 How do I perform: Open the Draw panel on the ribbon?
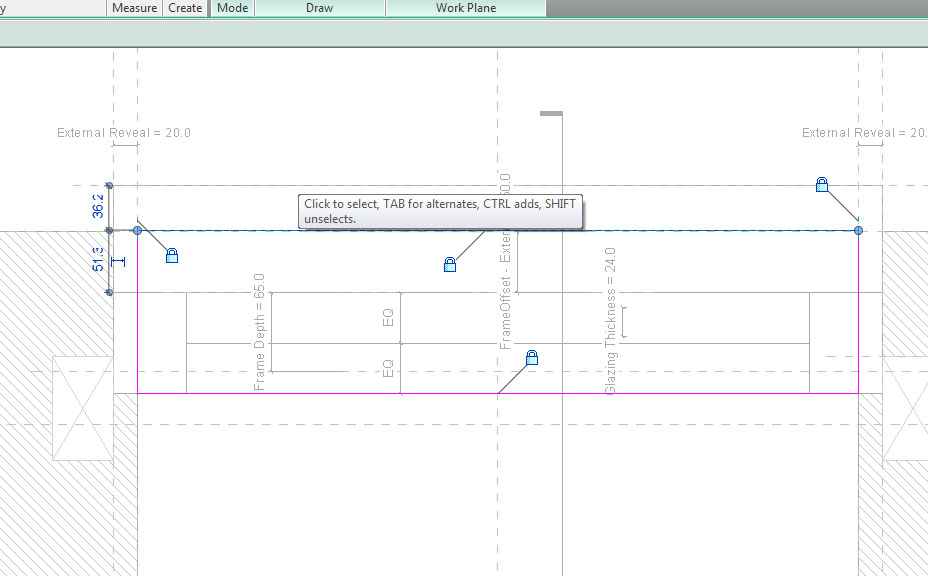[x=318, y=8]
